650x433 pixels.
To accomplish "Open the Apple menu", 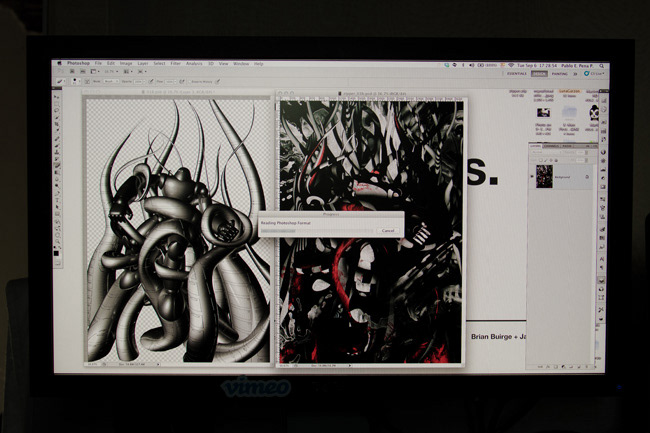I will 59,63.
